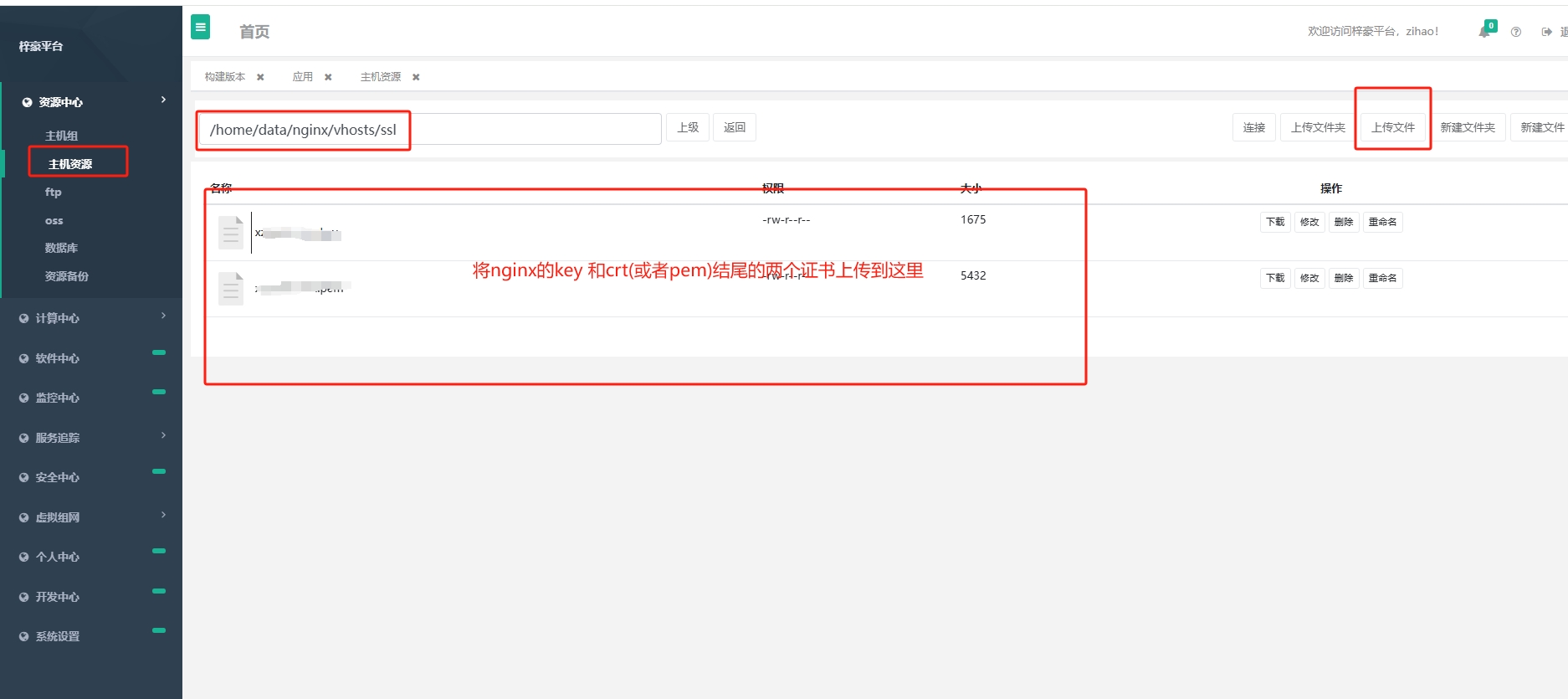Delete the 1675-byte file
This screenshot has width=1568, height=699.
[x=1344, y=222]
